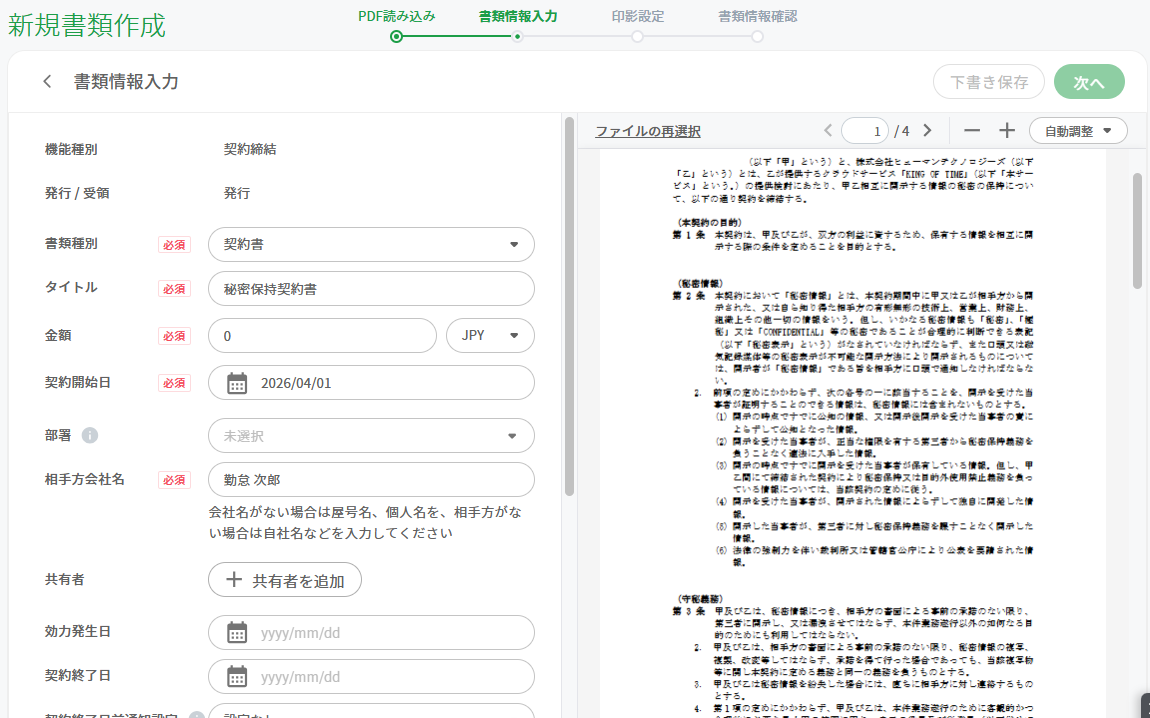Click the PDF読み込み progress step circle
This screenshot has height=718, width=1150.
(x=397, y=37)
